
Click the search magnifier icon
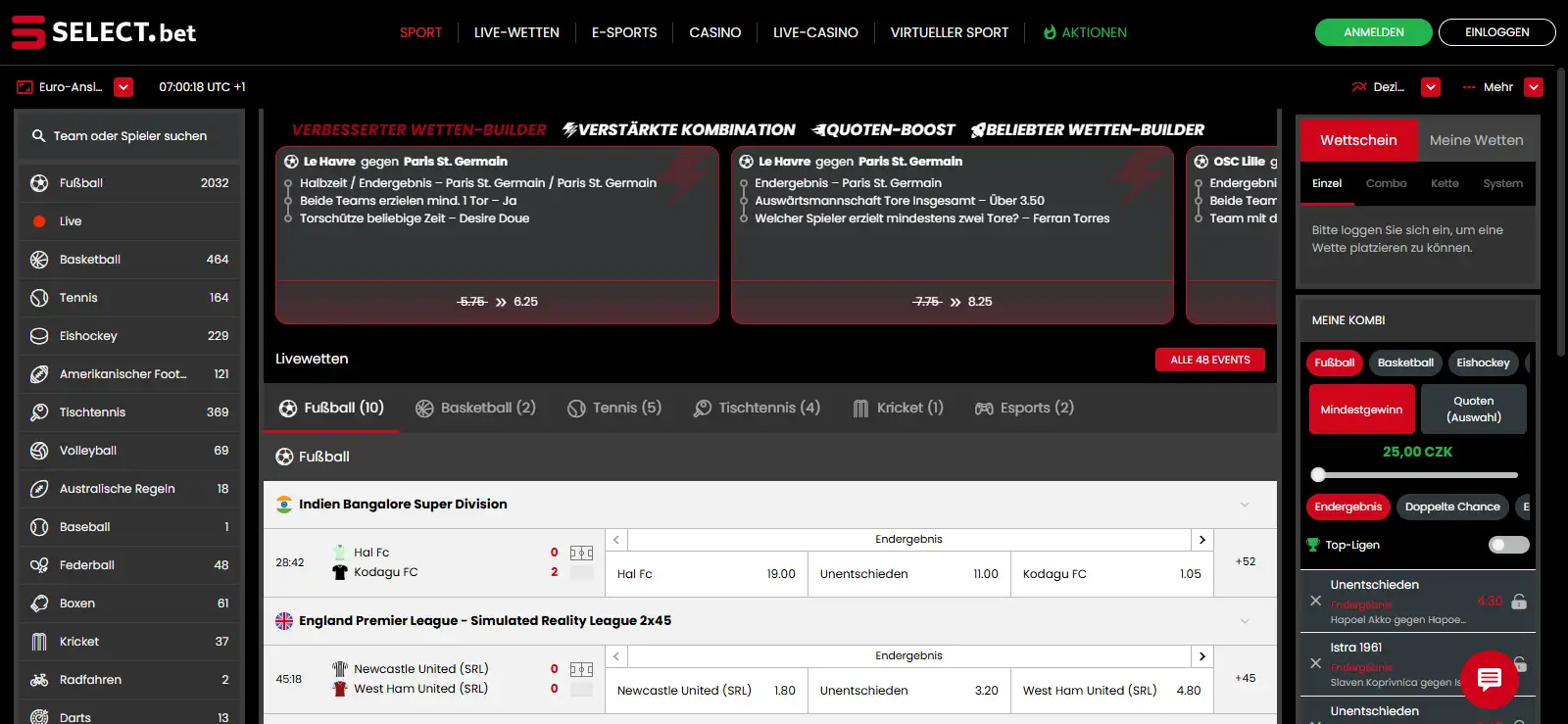coord(38,136)
